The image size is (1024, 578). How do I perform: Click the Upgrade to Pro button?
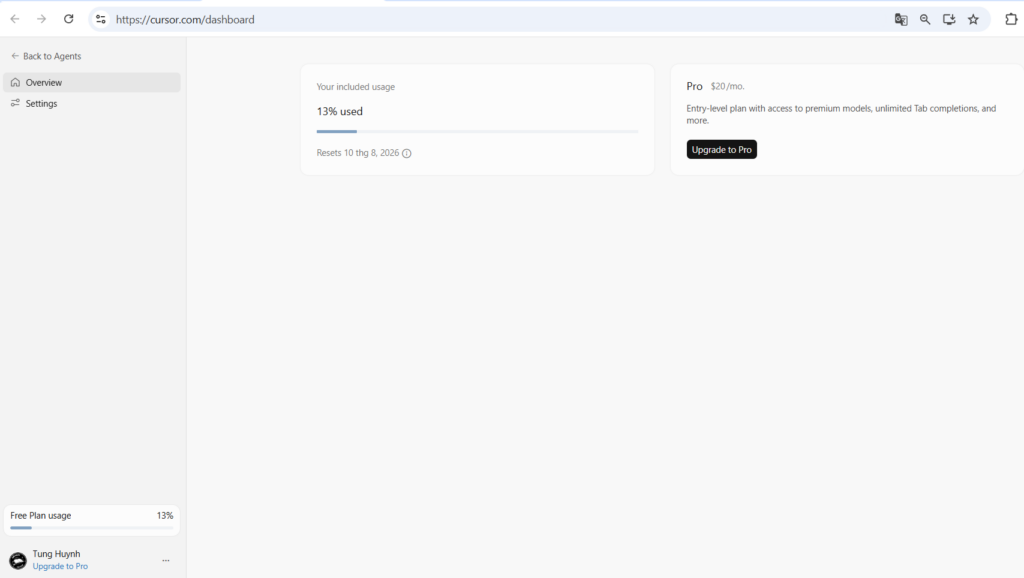click(x=722, y=150)
